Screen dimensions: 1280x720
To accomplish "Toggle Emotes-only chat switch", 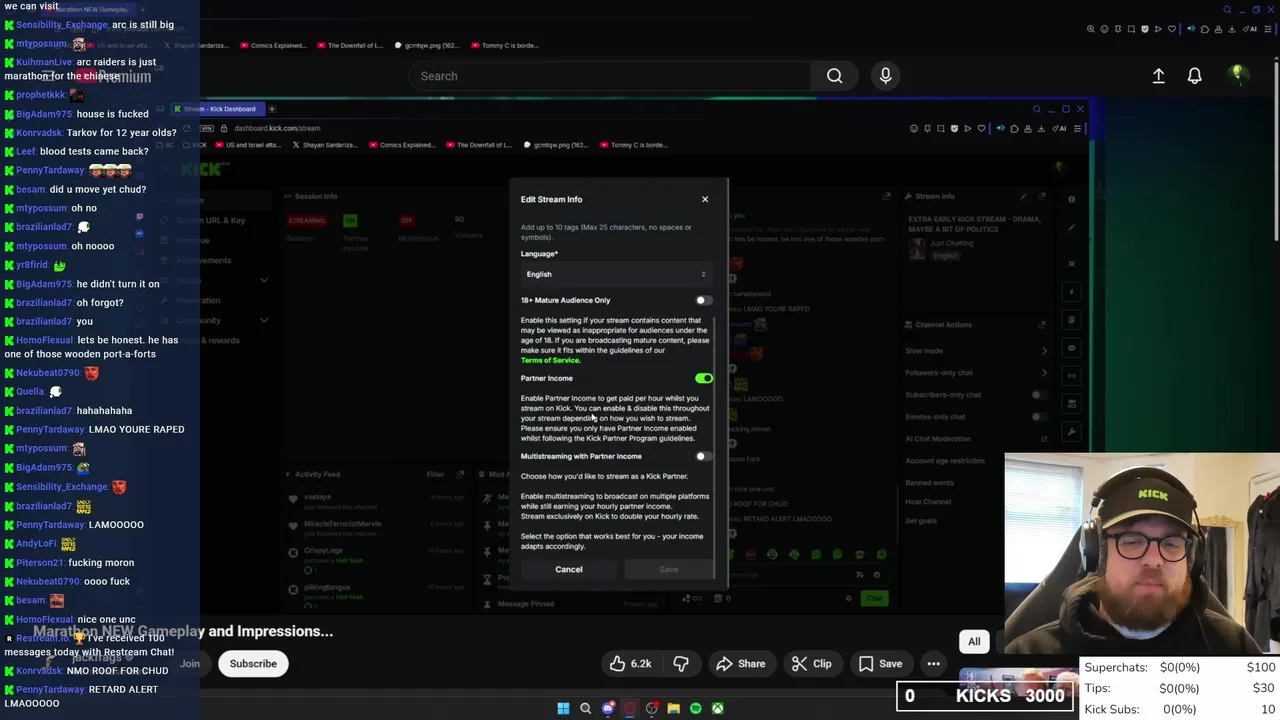I will coord(1040,417).
